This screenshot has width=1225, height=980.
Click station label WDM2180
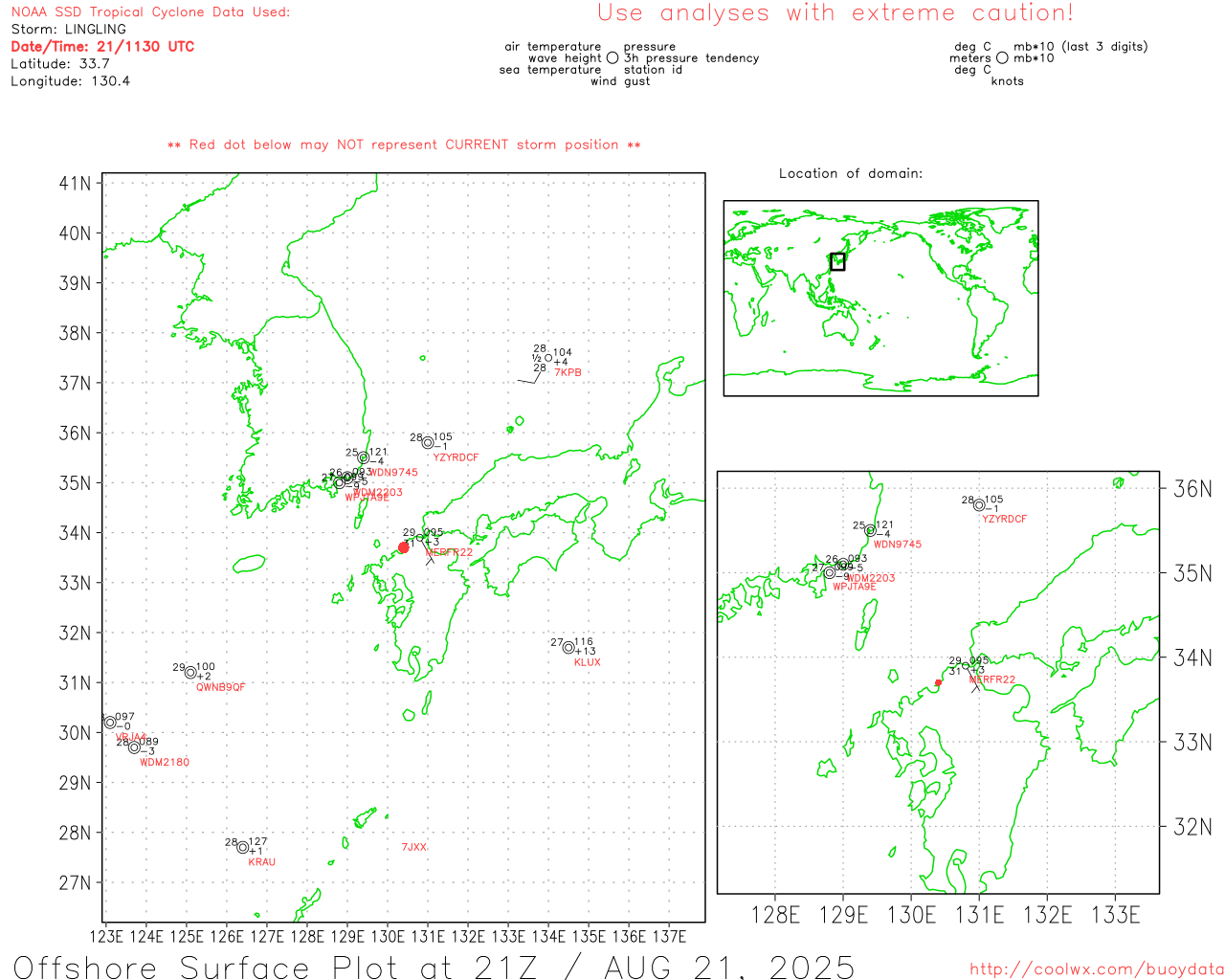coord(165,763)
